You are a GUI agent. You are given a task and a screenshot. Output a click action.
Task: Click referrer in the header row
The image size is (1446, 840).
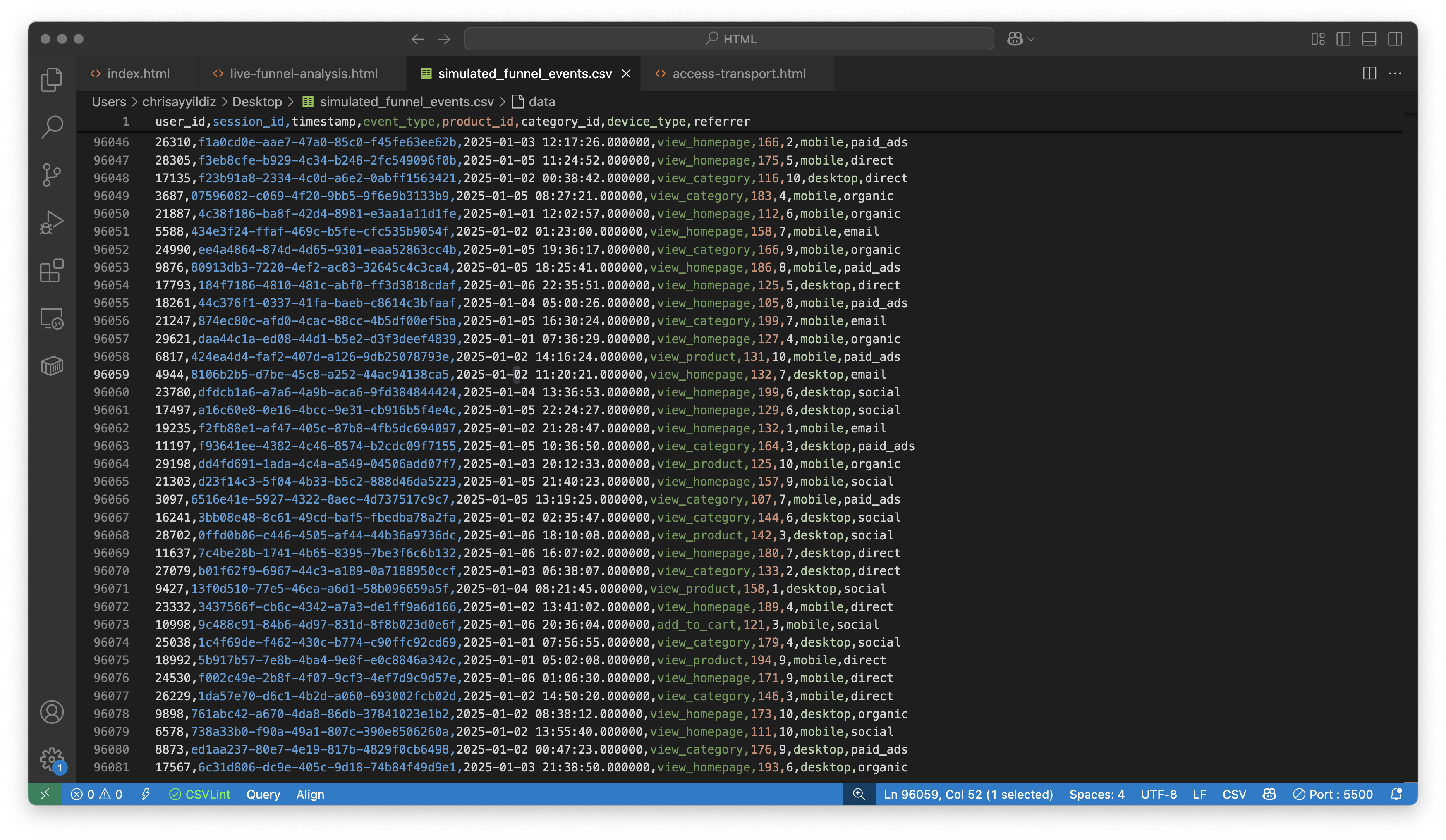[722, 122]
